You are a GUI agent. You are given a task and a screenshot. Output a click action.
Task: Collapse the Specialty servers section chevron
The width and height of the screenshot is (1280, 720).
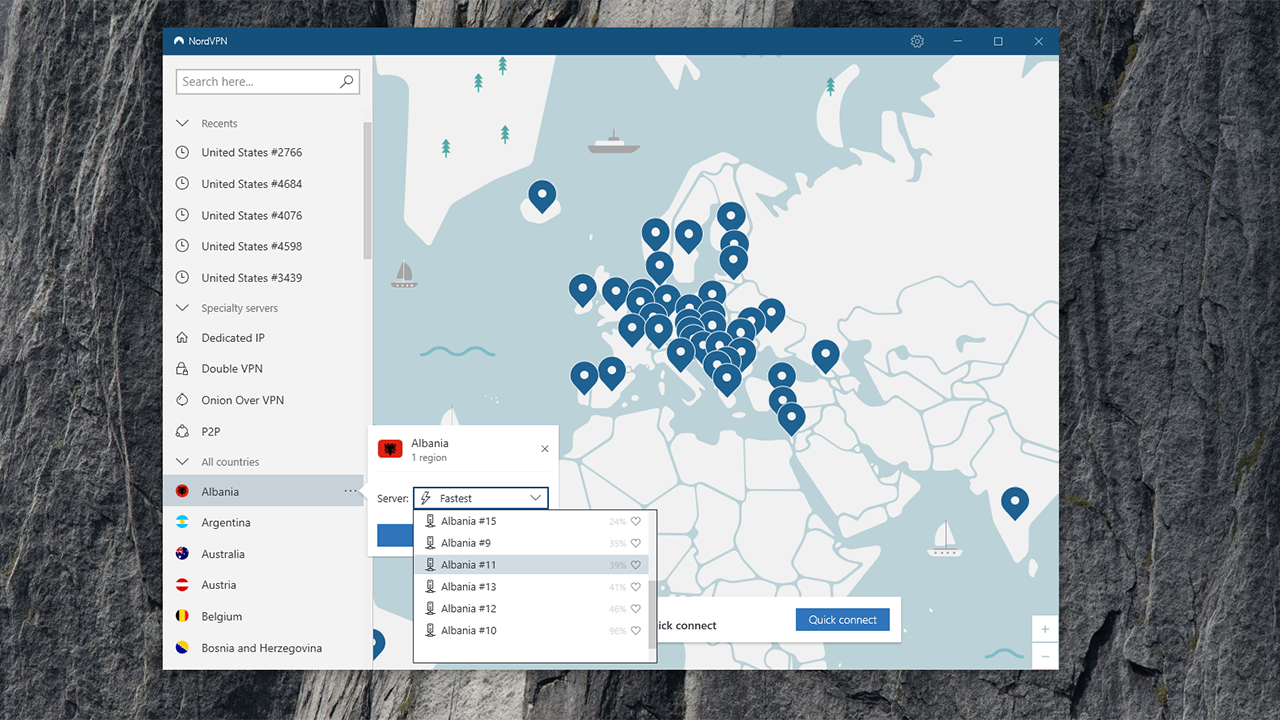[x=182, y=308]
